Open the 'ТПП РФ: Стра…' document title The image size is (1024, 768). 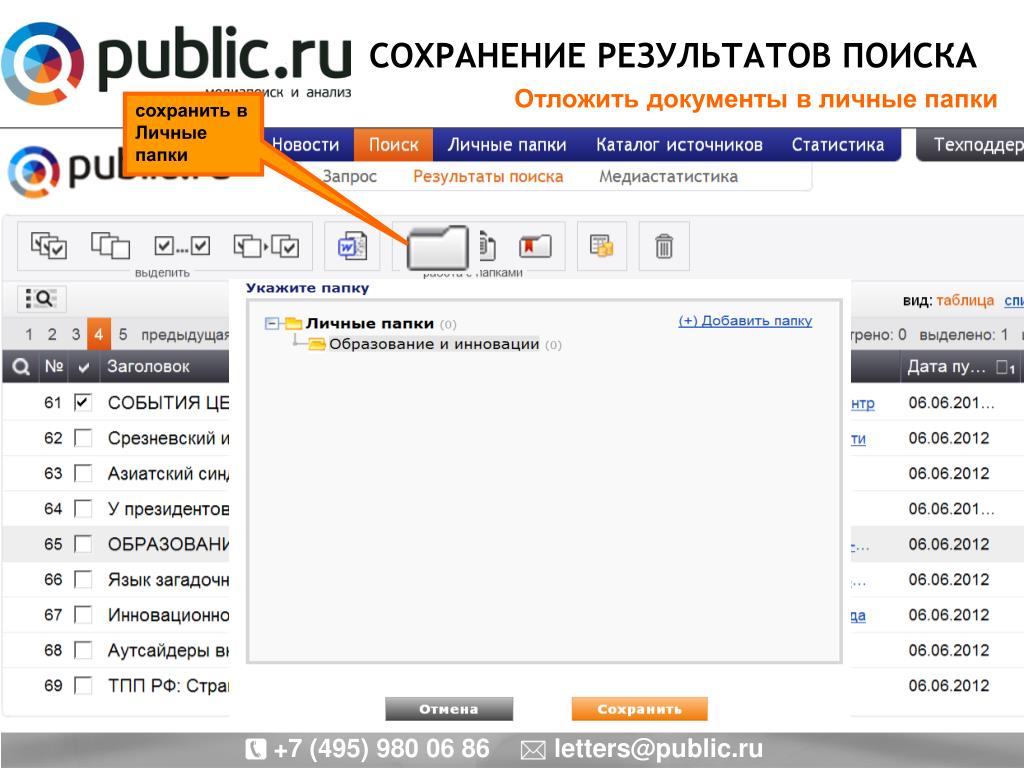168,686
